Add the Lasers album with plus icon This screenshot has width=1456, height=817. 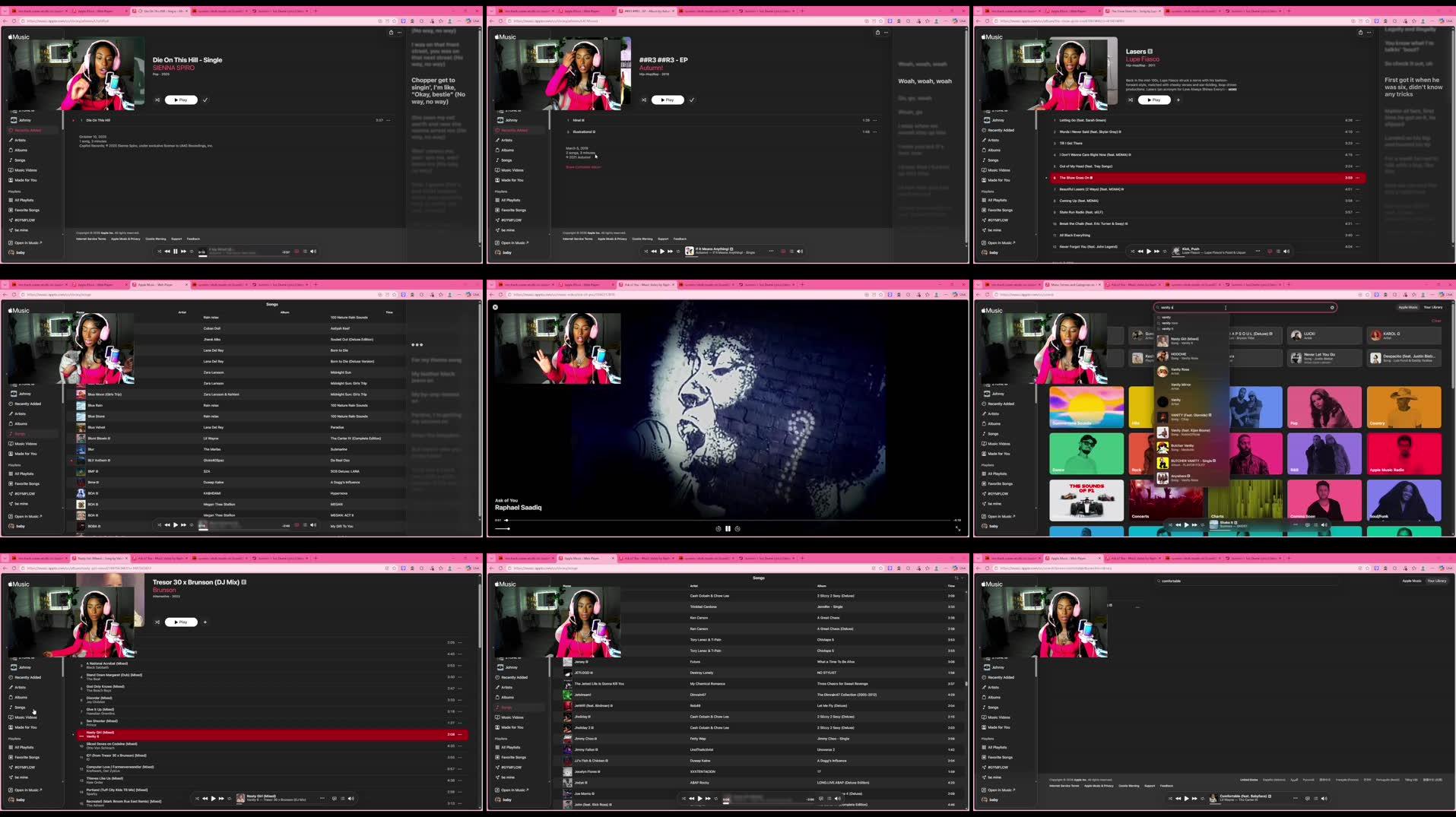point(1178,100)
